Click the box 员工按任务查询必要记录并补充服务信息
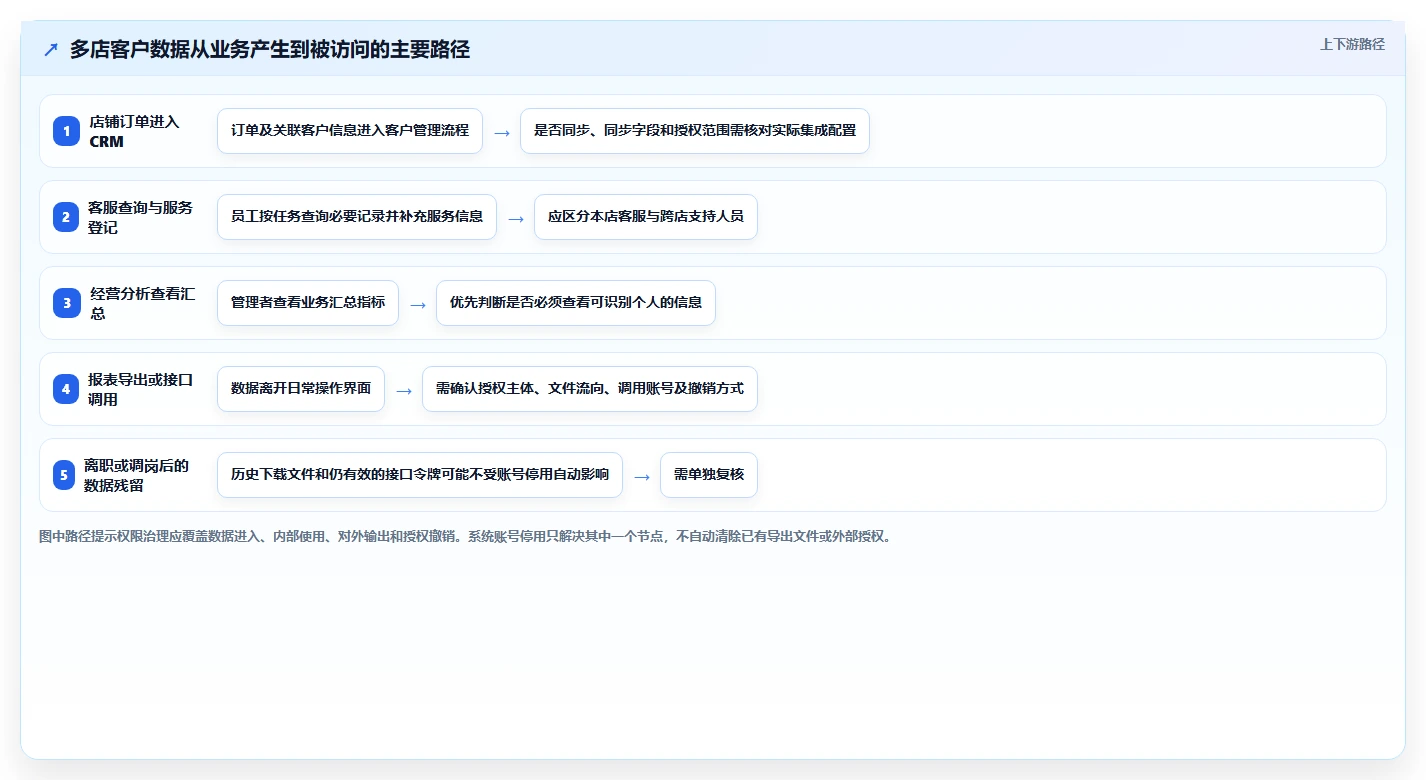Viewport: 1426px width, 780px height. (357, 217)
